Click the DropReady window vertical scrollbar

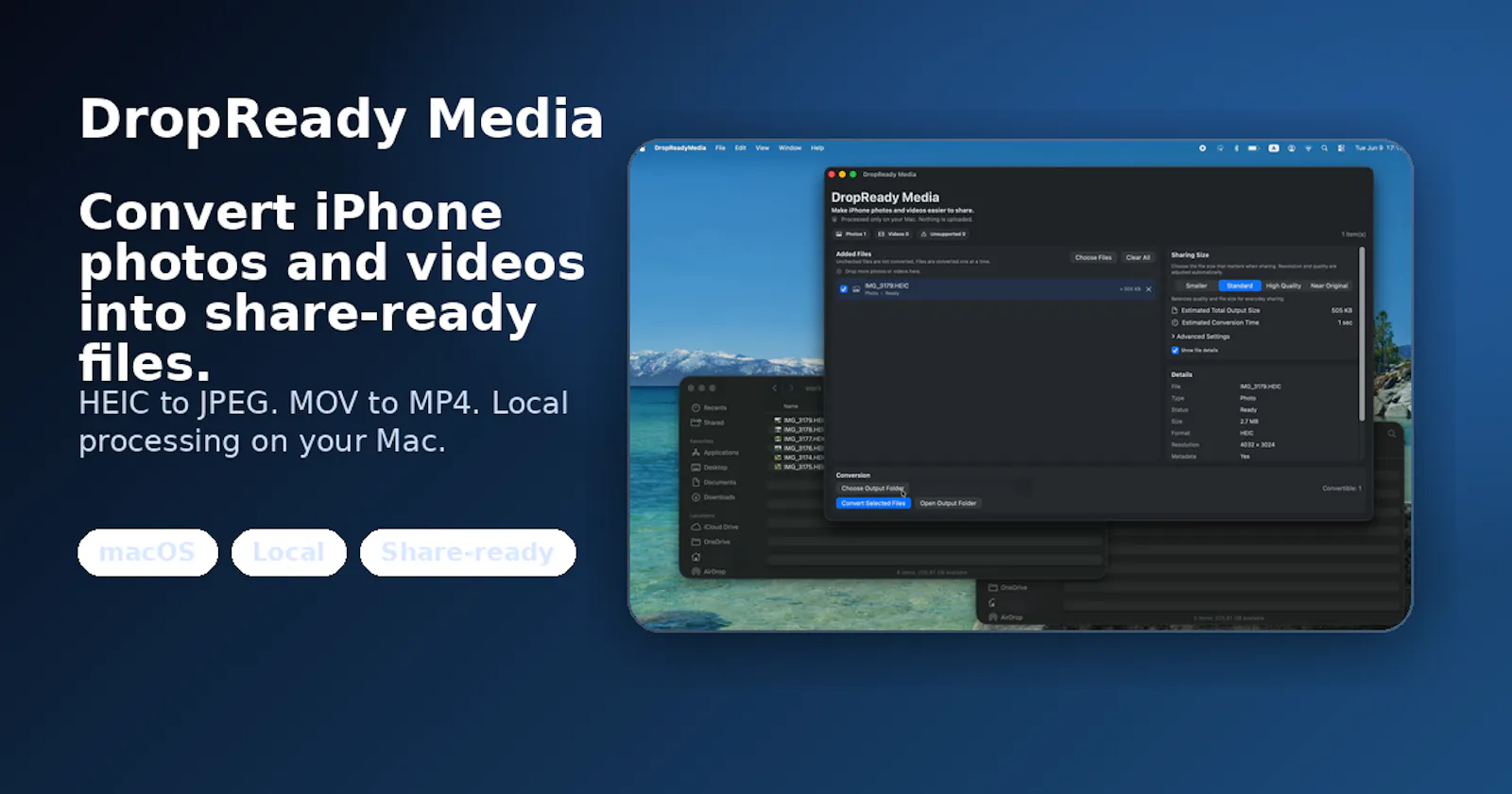point(1362,334)
